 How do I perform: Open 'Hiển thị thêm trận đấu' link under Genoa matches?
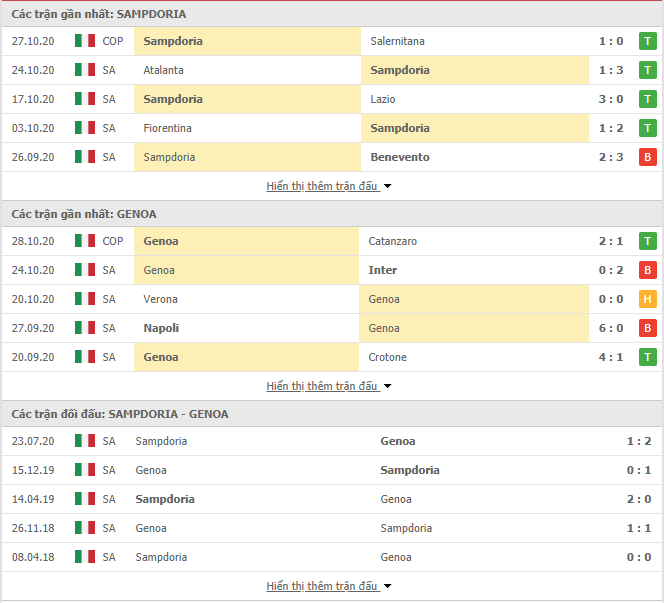tap(321, 386)
